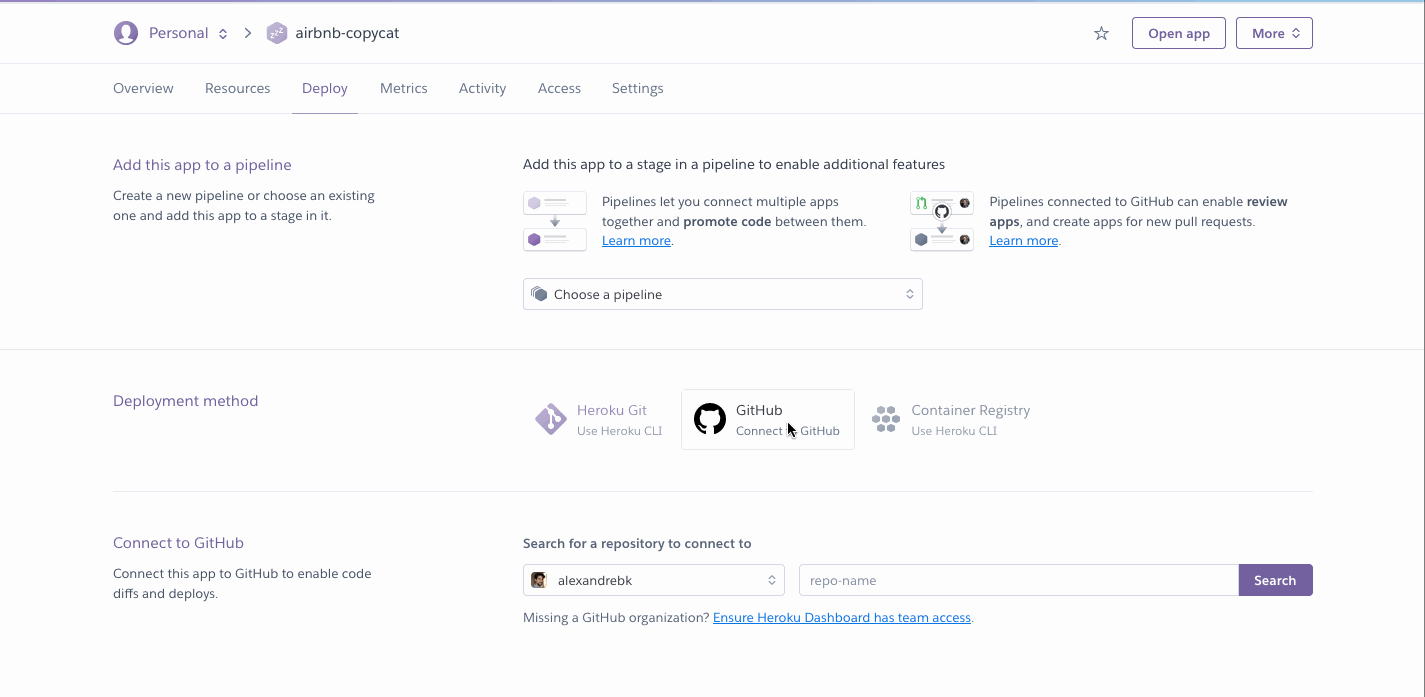Image resolution: width=1425 pixels, height=697 pixels.
Task: Open the Metrics tab
Action: click(x=404, y=88)
